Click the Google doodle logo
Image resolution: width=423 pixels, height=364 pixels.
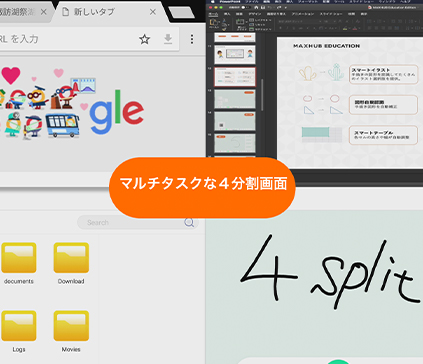72,102
